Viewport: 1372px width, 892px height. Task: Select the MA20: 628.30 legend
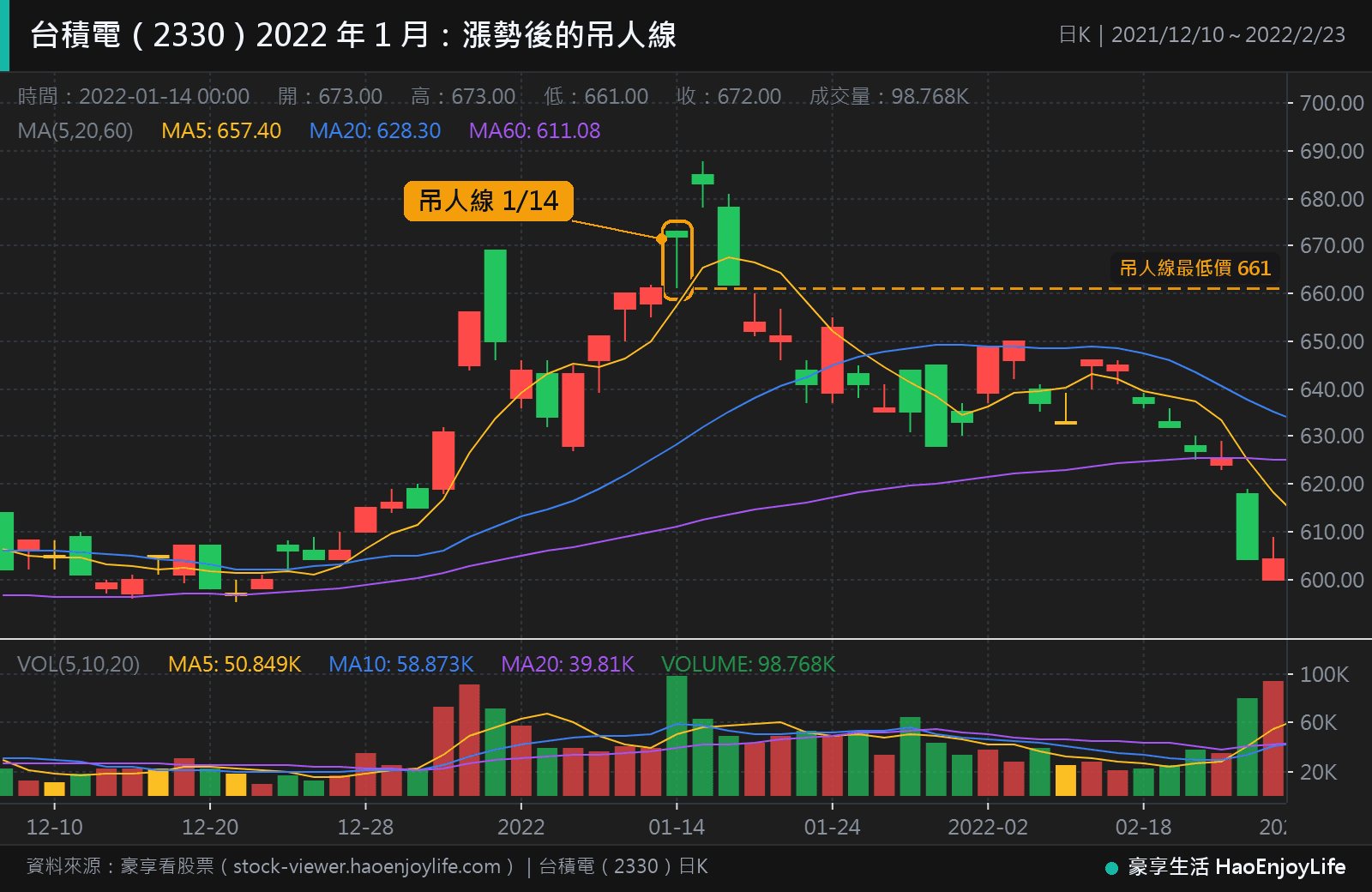pos(375,131)
